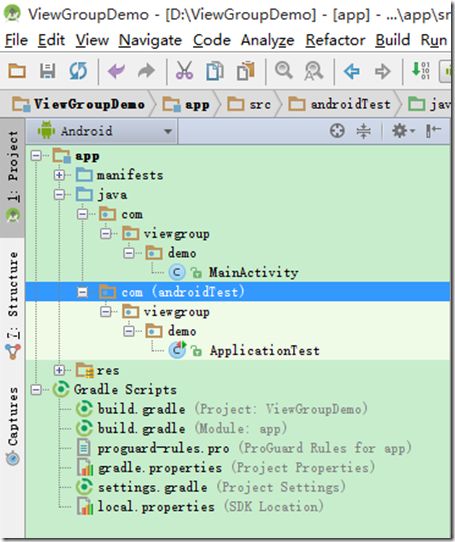The image size is (455, 542).
Task: Click the Replace magnifier icon
Action: (x=313, y=71)
